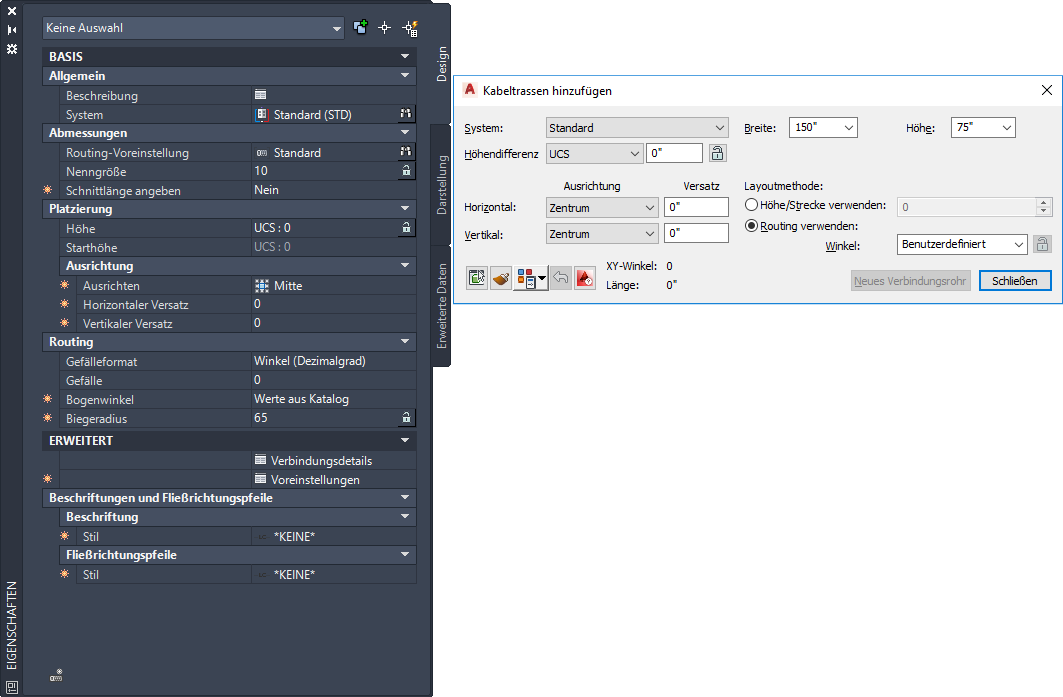Switch to the Darstellung tab
Screen dimensions: 1063x697
click(441, 184)
